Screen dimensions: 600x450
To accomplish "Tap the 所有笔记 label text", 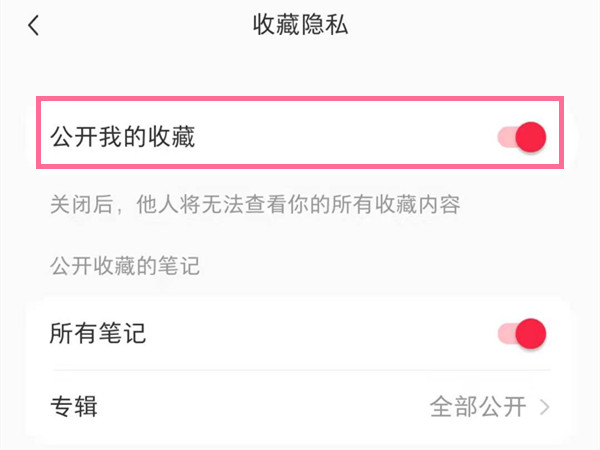I will click(x=98, y=333).
